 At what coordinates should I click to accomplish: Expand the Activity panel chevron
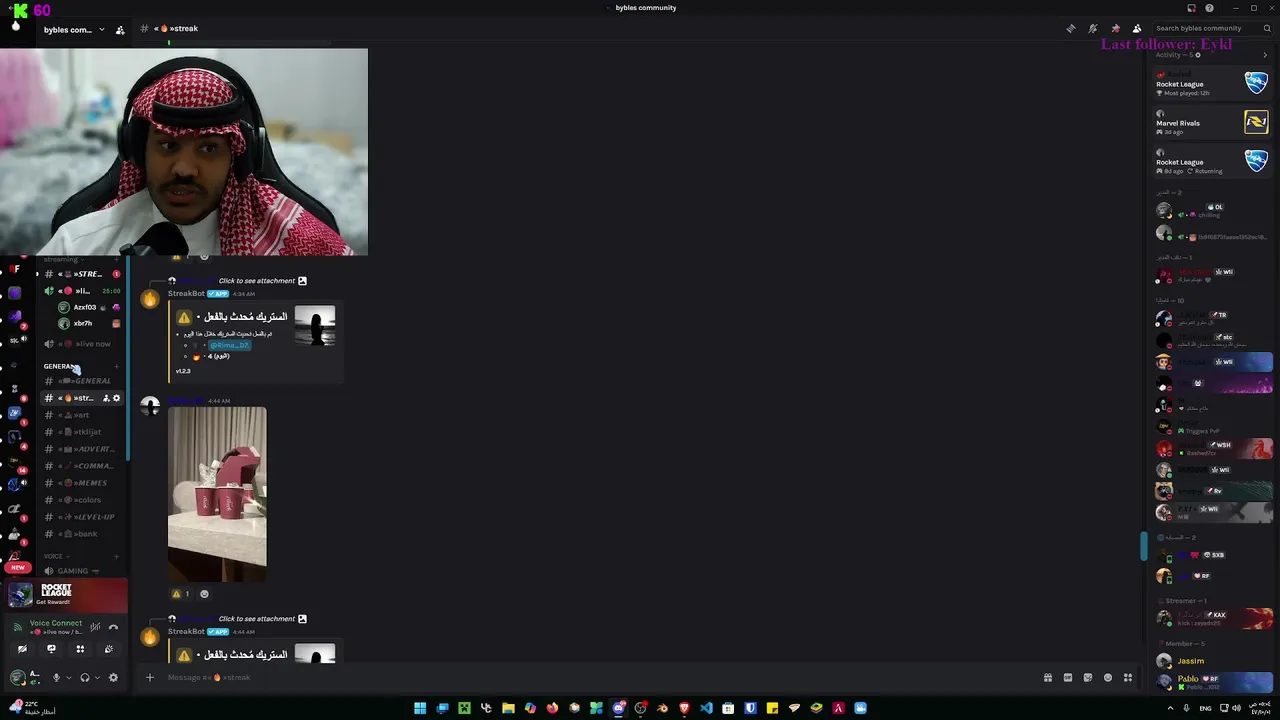[x=1265, y=55]
